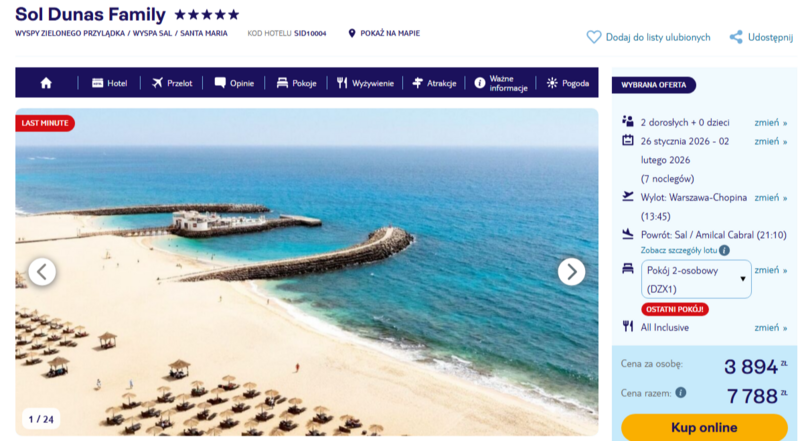The height and width of the screenshot is (441, 800).
Task: Click info icon next to Cena razem
Action: (x=681, y=393)
